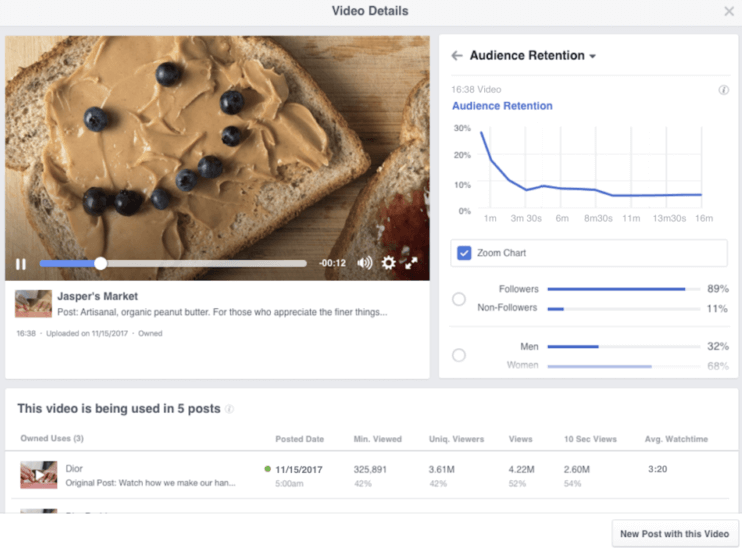The image size is (742, 548).
Task: Click the info icon next to posts heading
Action: pyautogui.click(x=230, y=409)
